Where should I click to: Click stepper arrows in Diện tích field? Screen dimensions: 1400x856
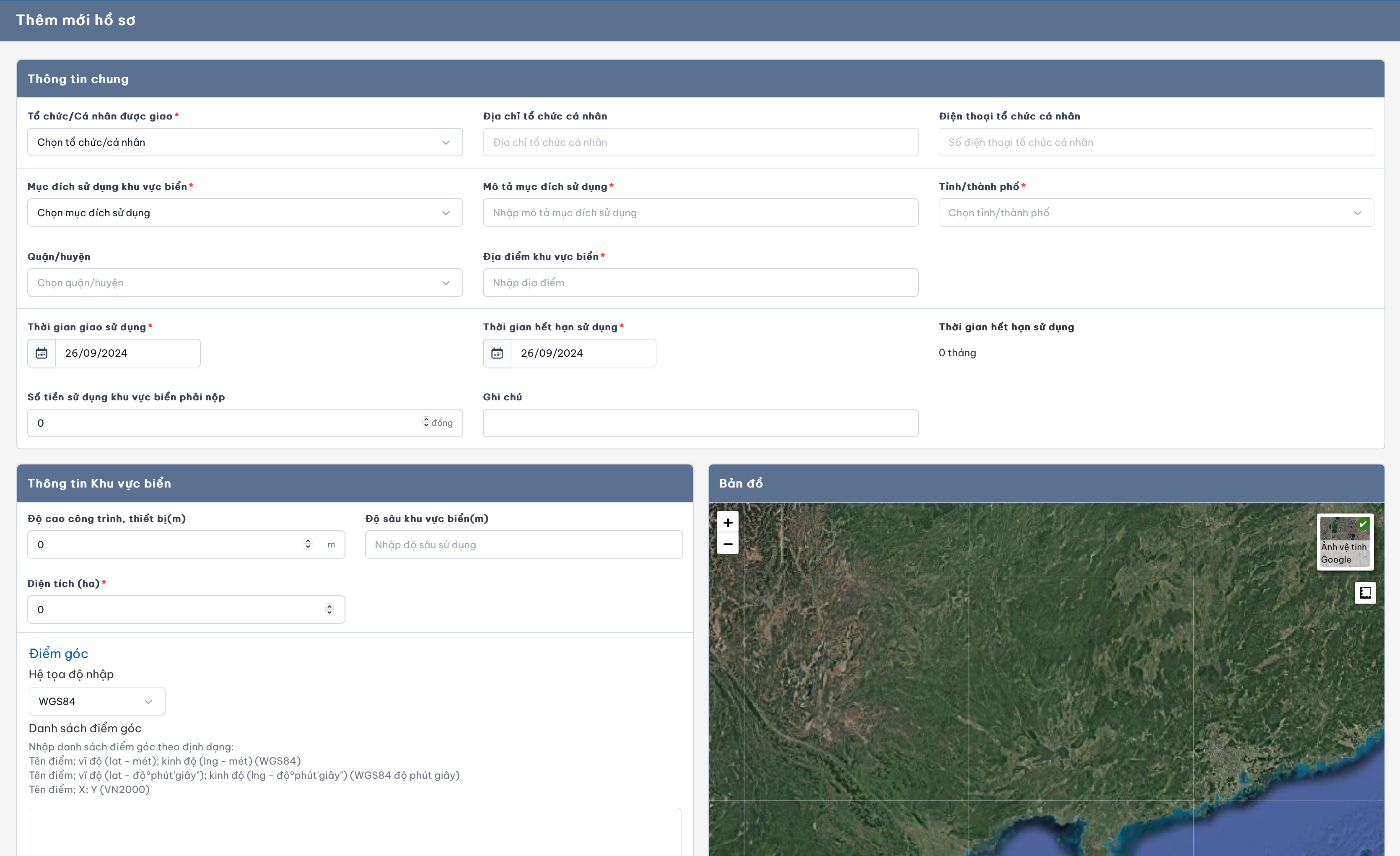pyautogui.click(x=329, y=610)
